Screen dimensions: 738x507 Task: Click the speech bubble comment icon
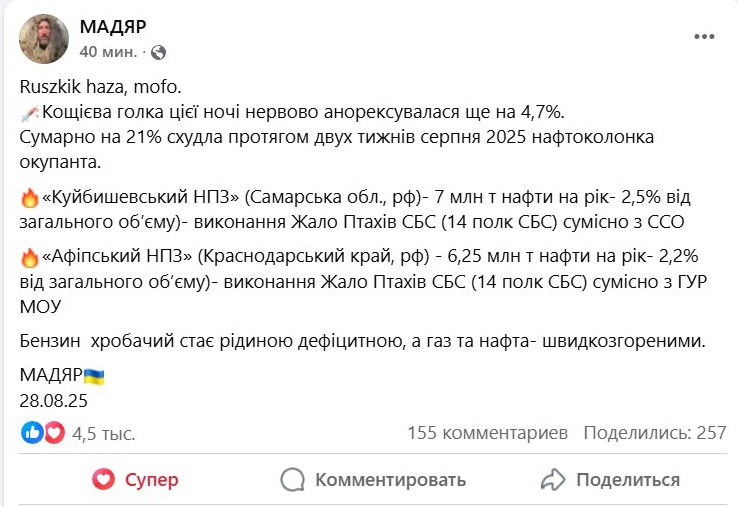click(293, 479)
